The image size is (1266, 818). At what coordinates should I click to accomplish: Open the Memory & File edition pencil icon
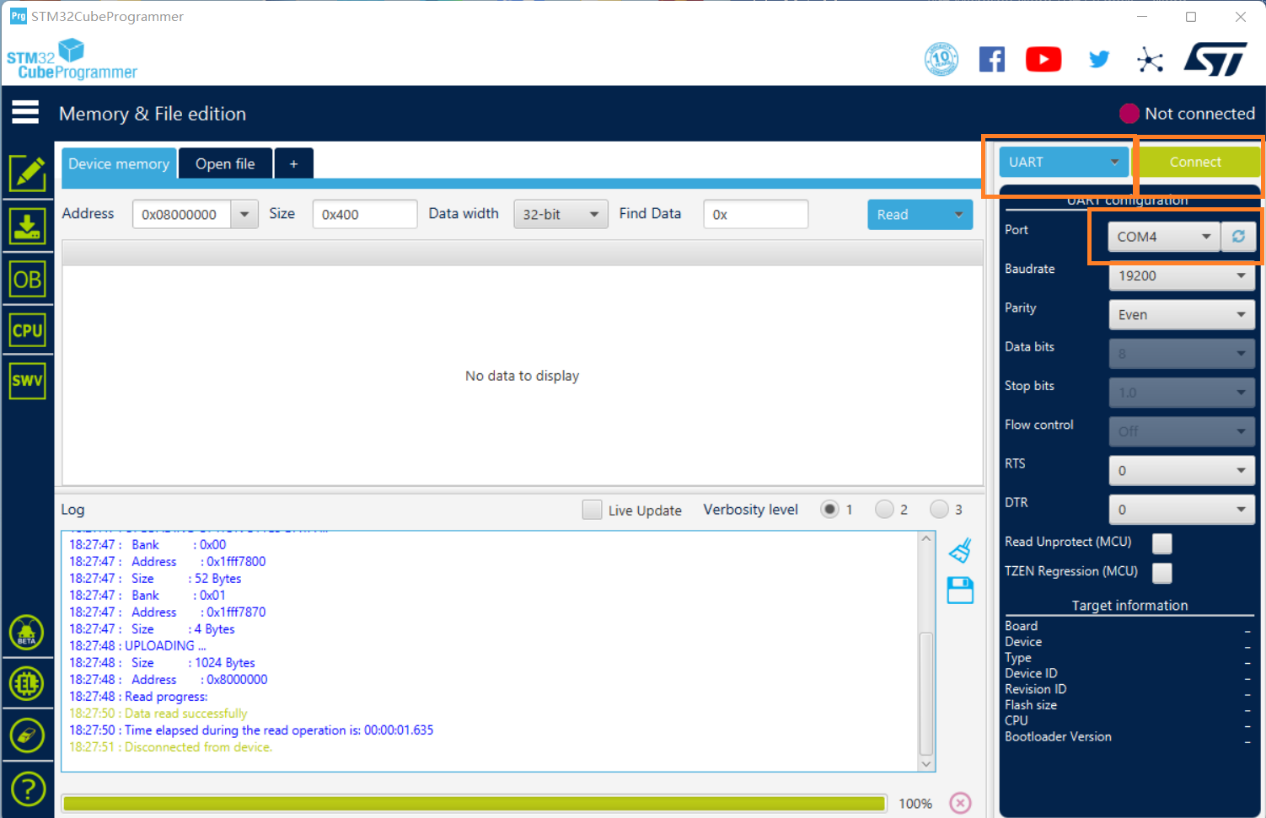click(27, 174)
